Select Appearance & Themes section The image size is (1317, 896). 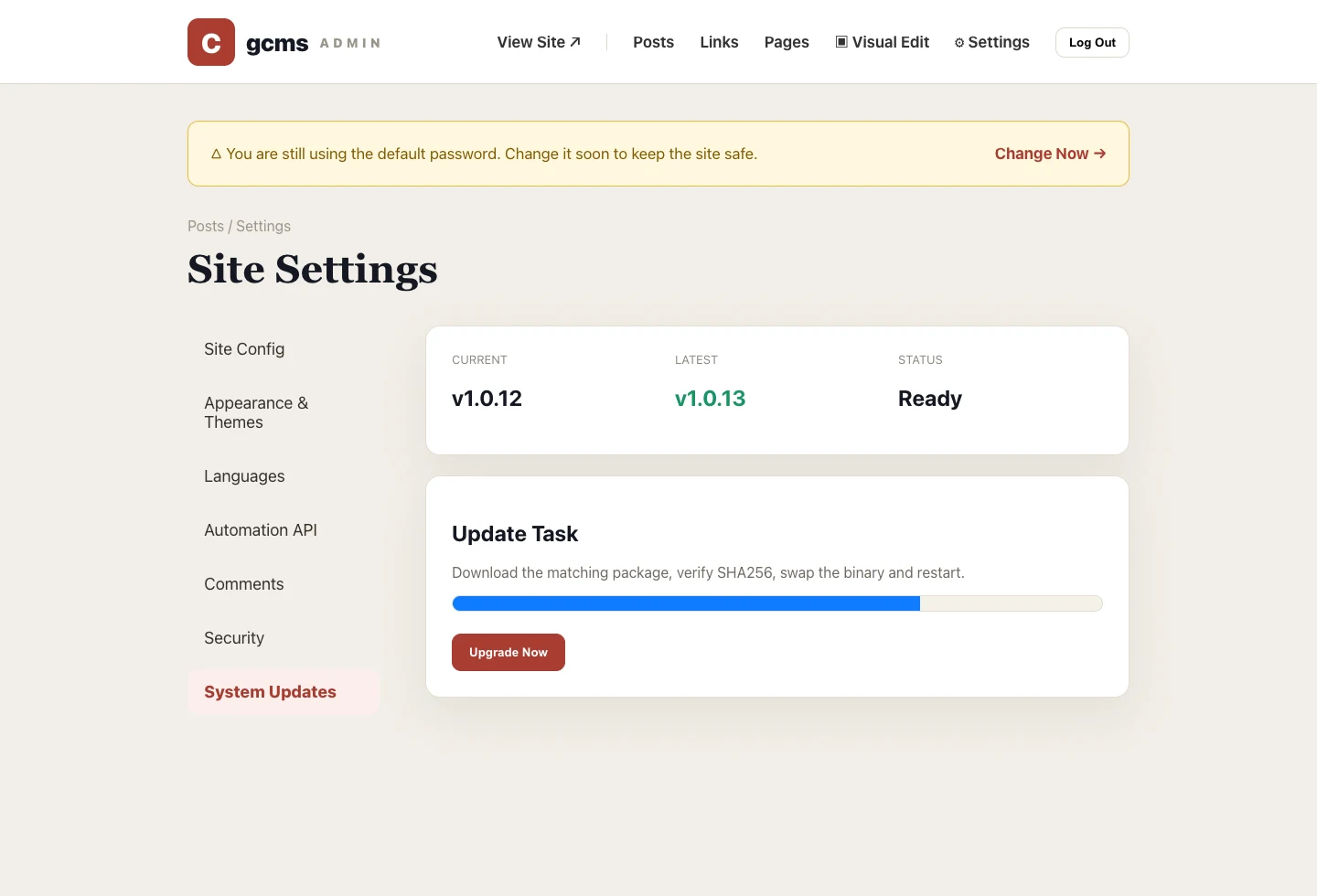[284, 412]
